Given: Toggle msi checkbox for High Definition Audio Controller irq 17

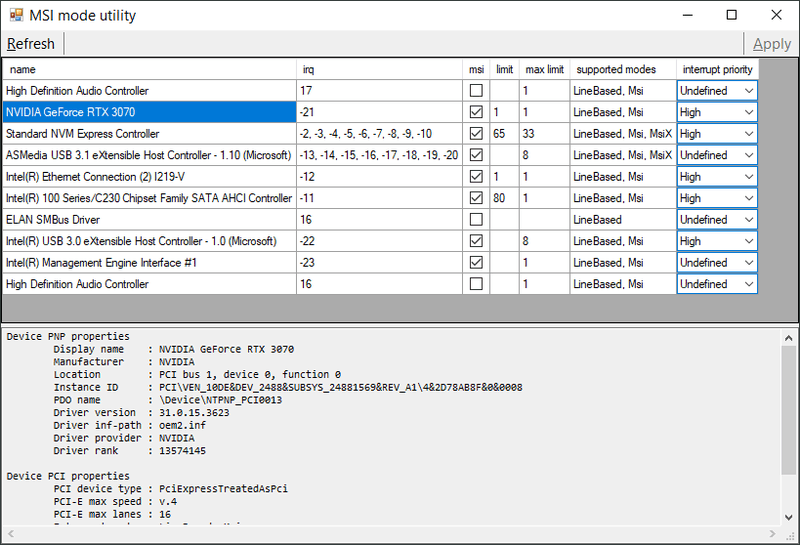Looking at the screenshot, I should point(476,91).
